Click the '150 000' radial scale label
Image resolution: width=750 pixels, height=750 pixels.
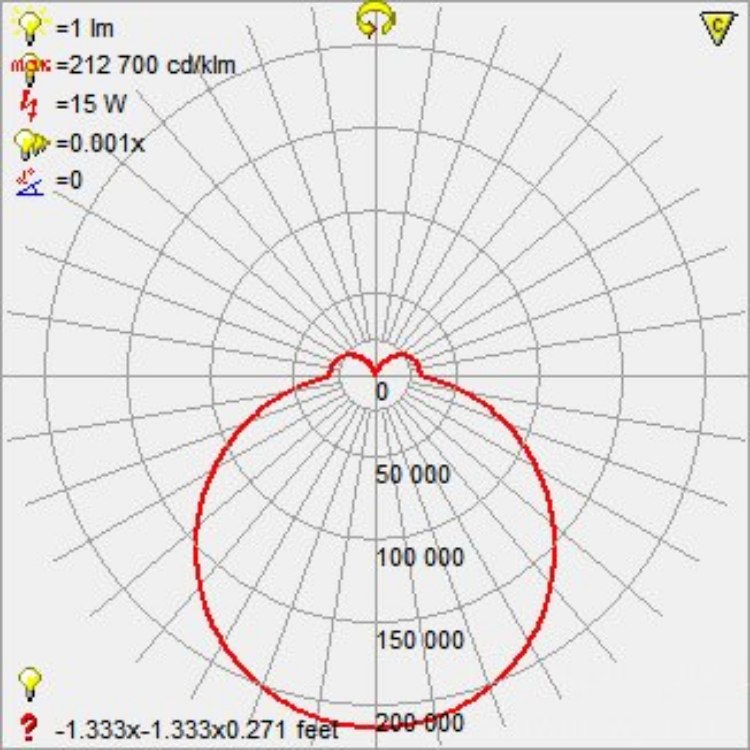point(420,640)
